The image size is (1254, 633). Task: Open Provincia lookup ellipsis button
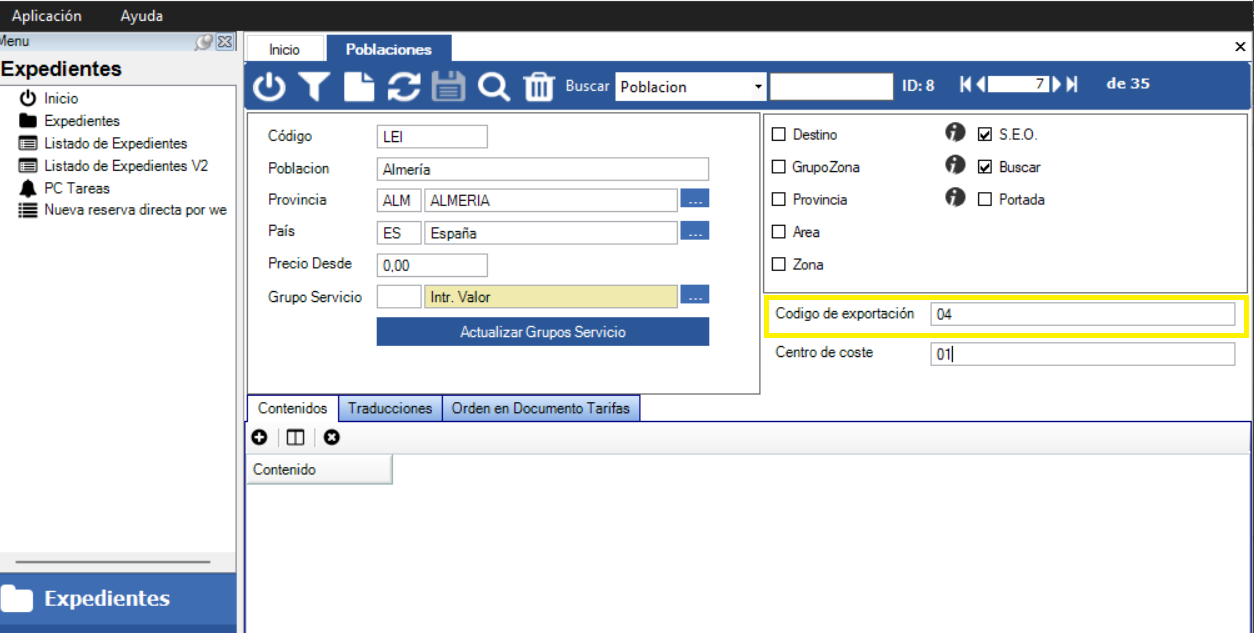(x=694, y=200)
